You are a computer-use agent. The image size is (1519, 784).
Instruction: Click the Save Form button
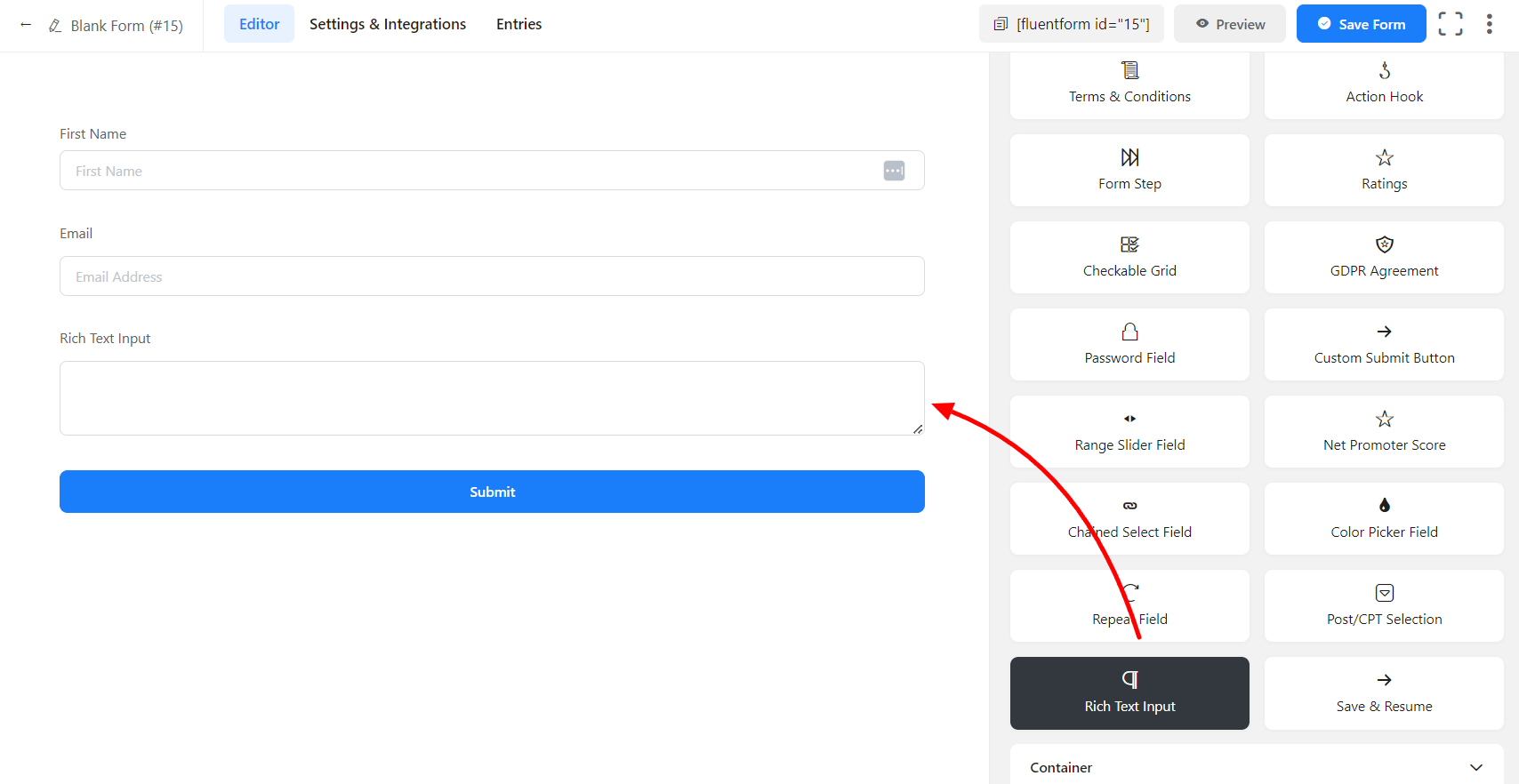coord(1360,24)
